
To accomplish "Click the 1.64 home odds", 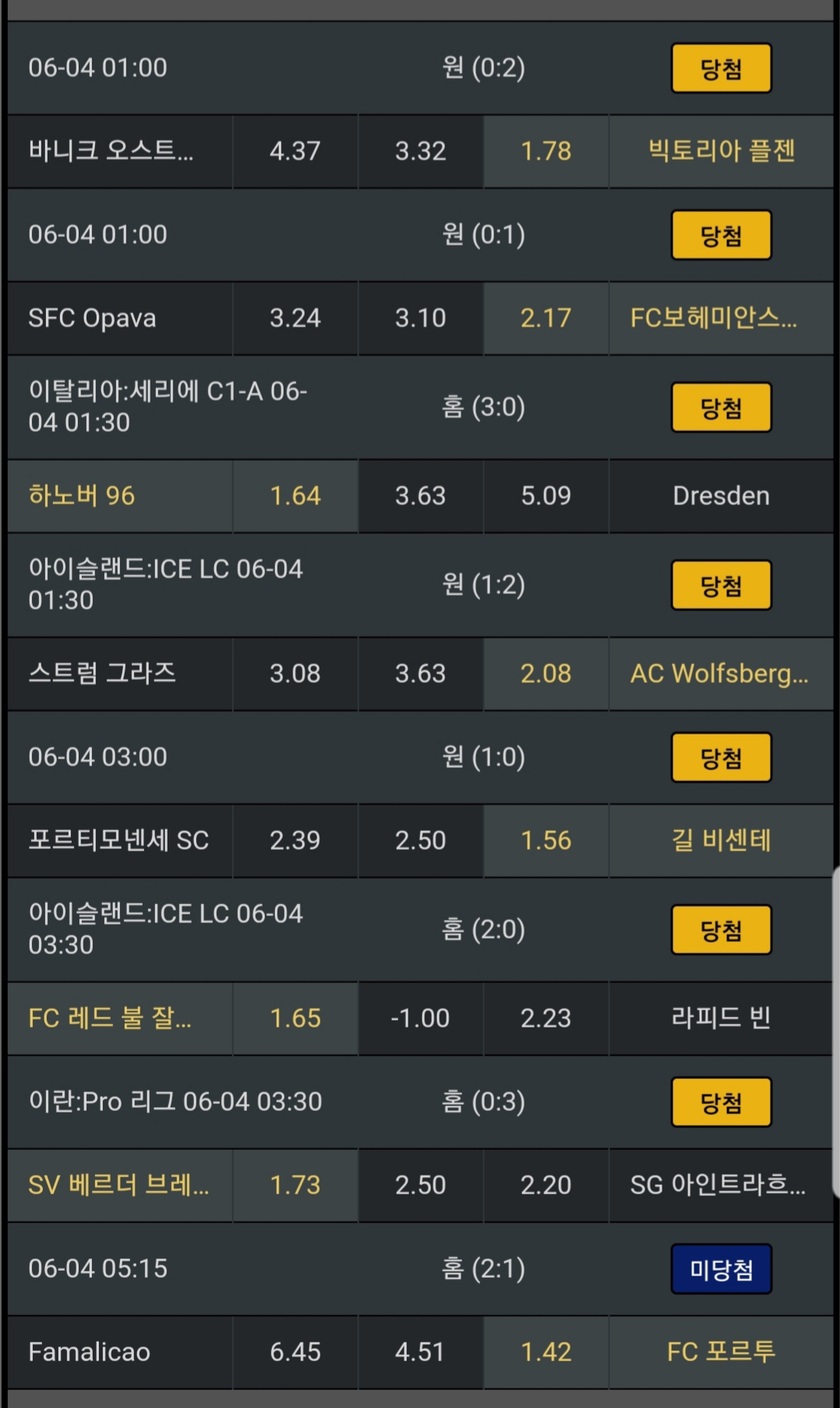I will point(295,496).
